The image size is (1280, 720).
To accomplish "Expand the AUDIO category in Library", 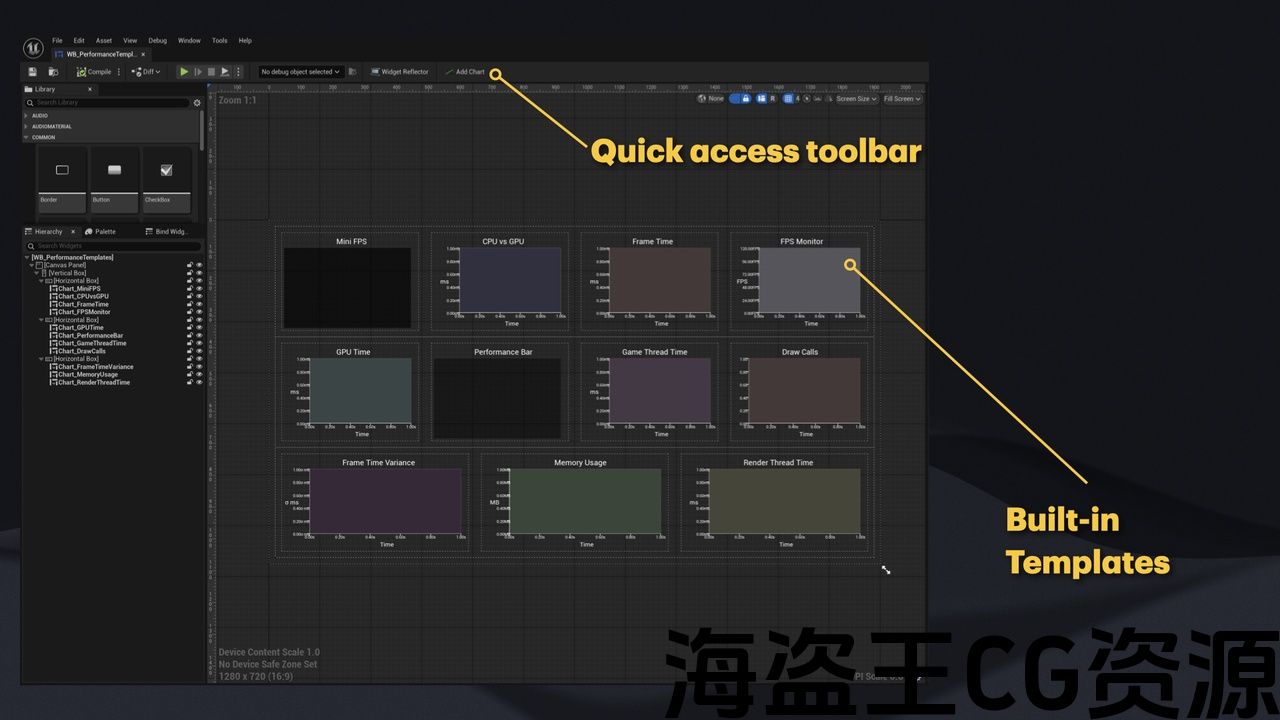I will click(x=27, y=116).
